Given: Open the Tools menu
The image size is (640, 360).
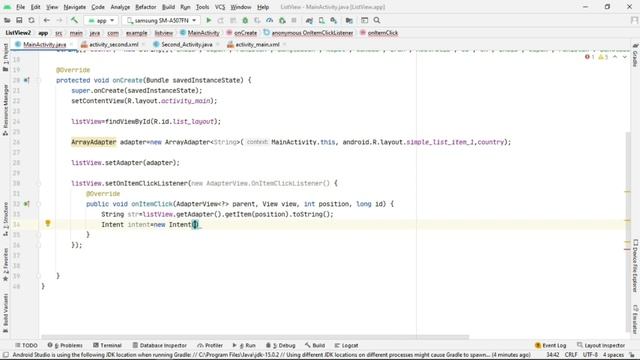Looking at the screenshot, I should (x=202, y=7).
